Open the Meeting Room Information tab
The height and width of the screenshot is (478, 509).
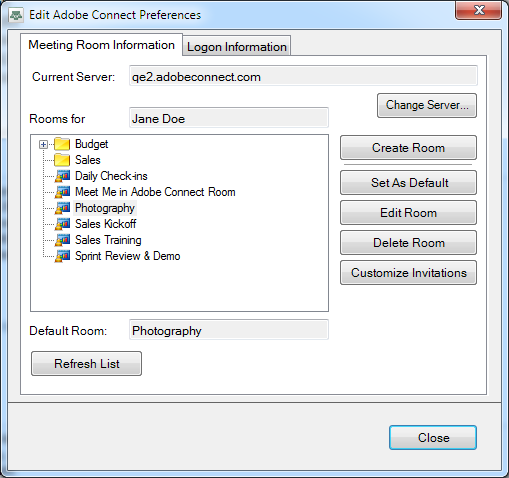point(101,45)
